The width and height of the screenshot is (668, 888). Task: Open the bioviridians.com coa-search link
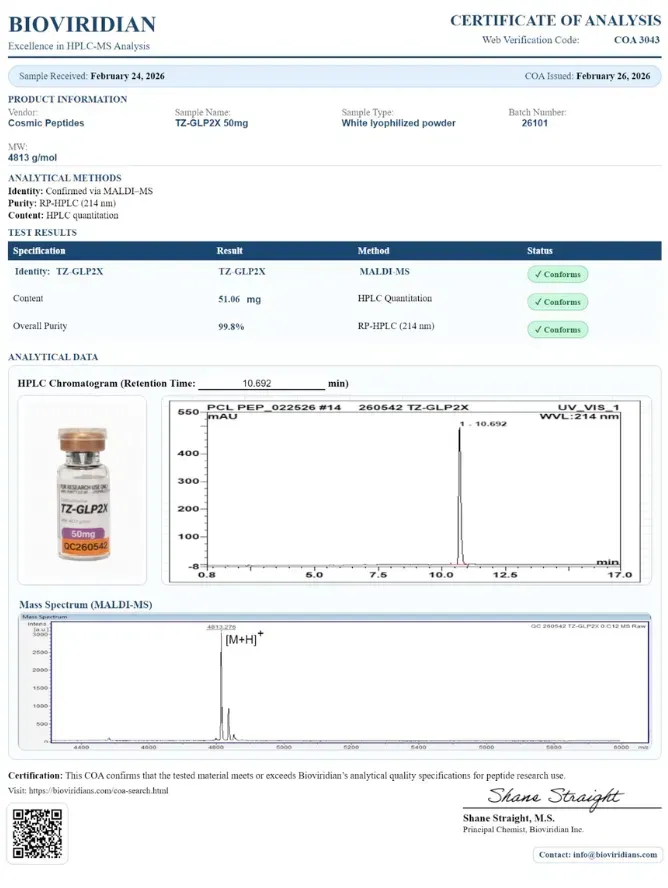click(99, 791)
